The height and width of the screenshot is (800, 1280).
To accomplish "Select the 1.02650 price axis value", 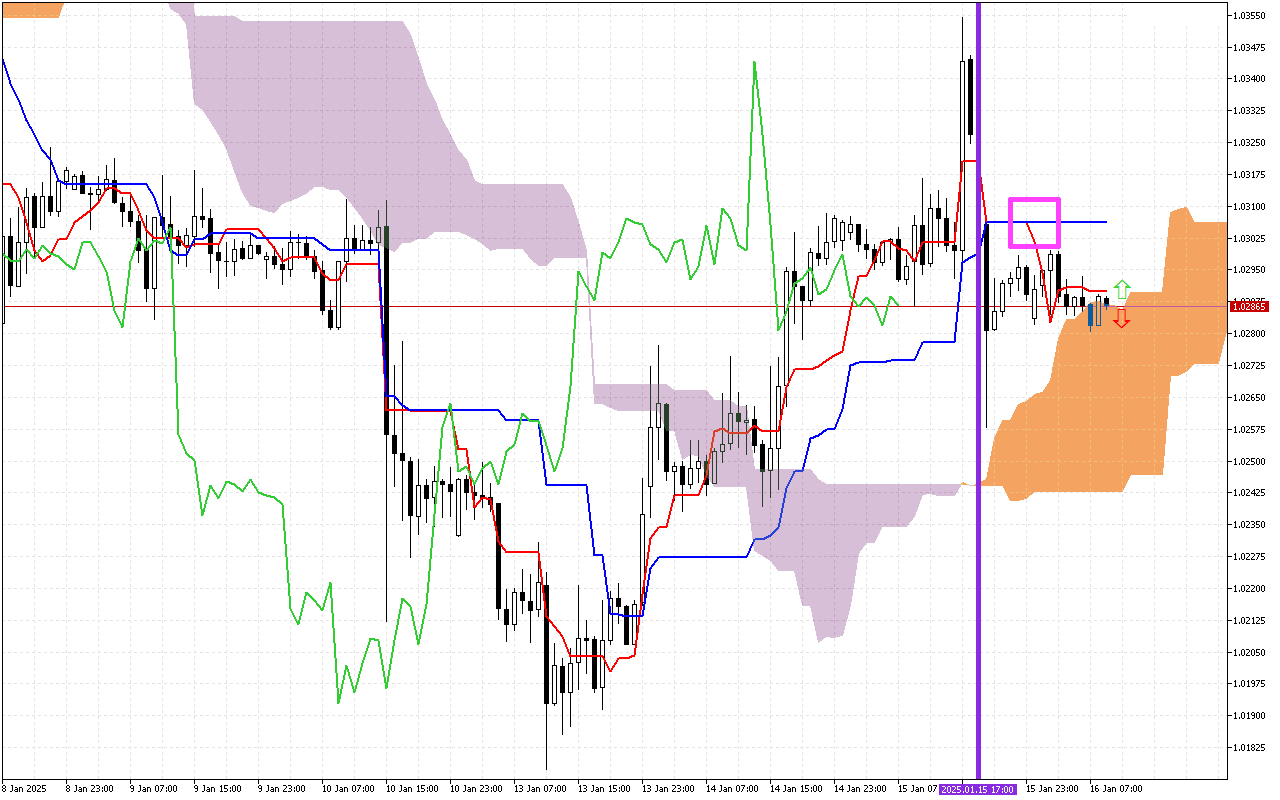I will point(1250,398).
